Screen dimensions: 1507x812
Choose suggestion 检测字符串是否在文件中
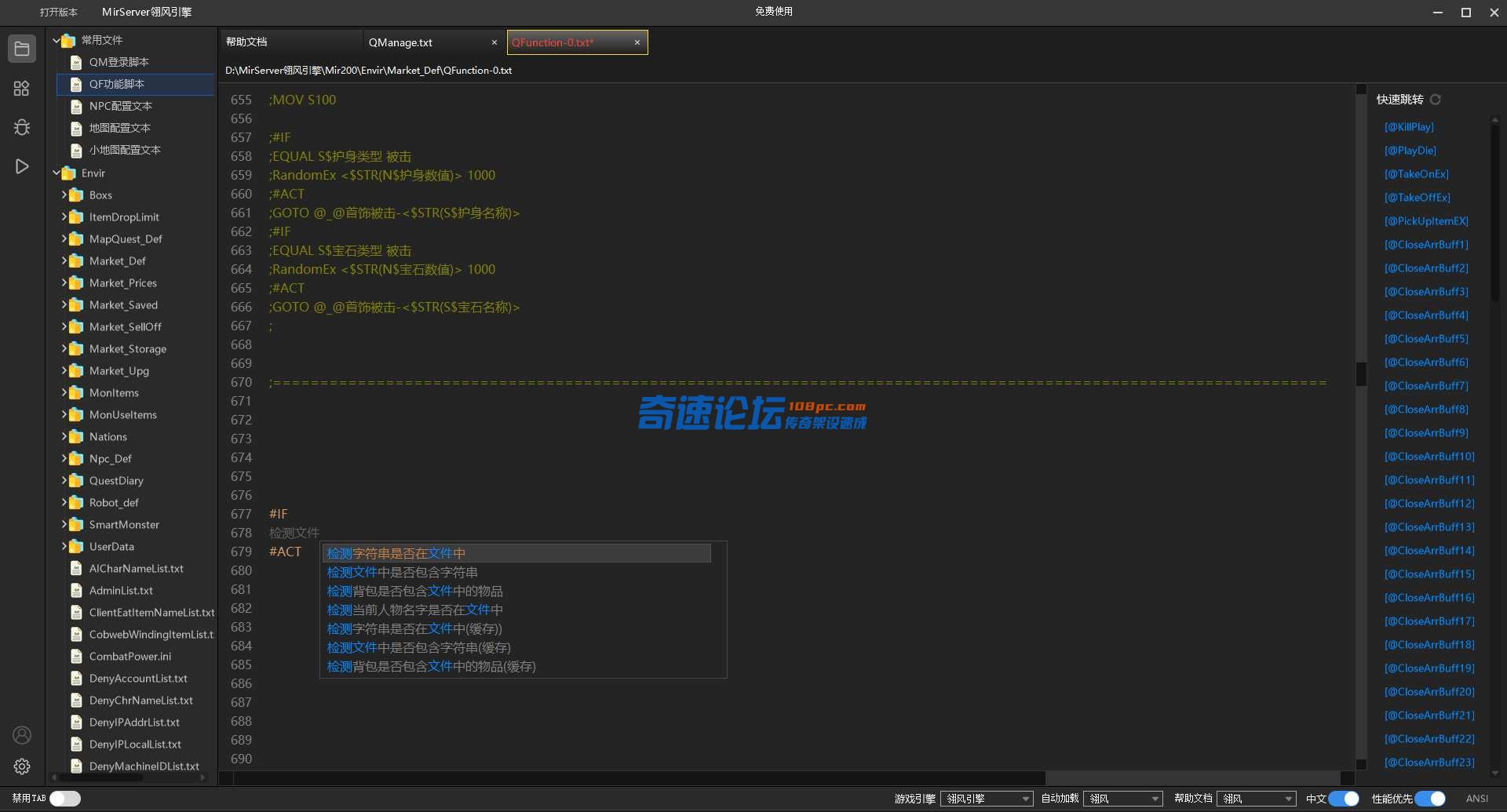518,553
